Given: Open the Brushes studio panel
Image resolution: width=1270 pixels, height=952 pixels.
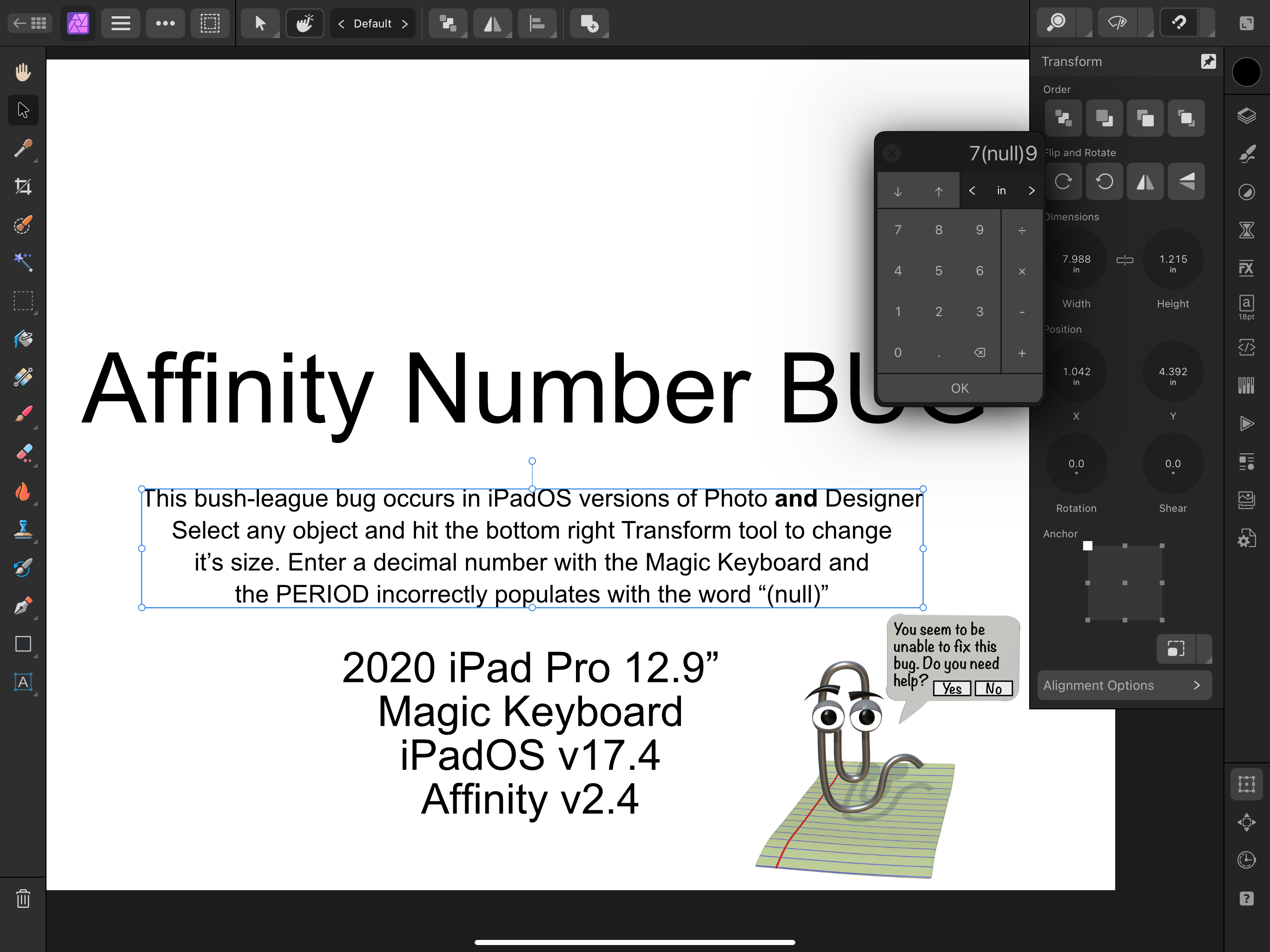Looking at the screenshot, I should (1246, 154).
